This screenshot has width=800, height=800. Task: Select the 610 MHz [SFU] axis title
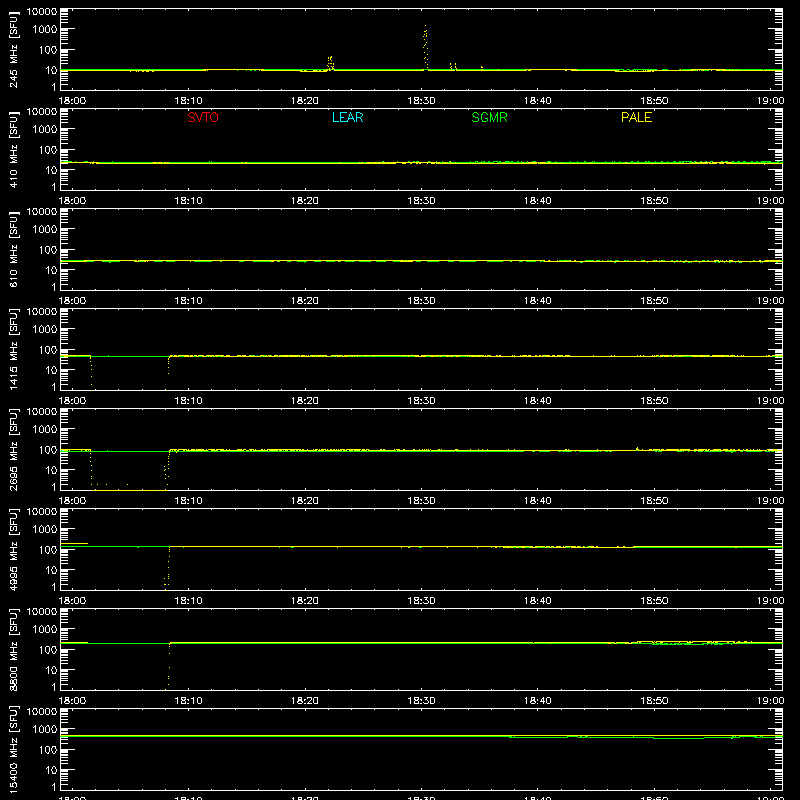pos(13,250)
